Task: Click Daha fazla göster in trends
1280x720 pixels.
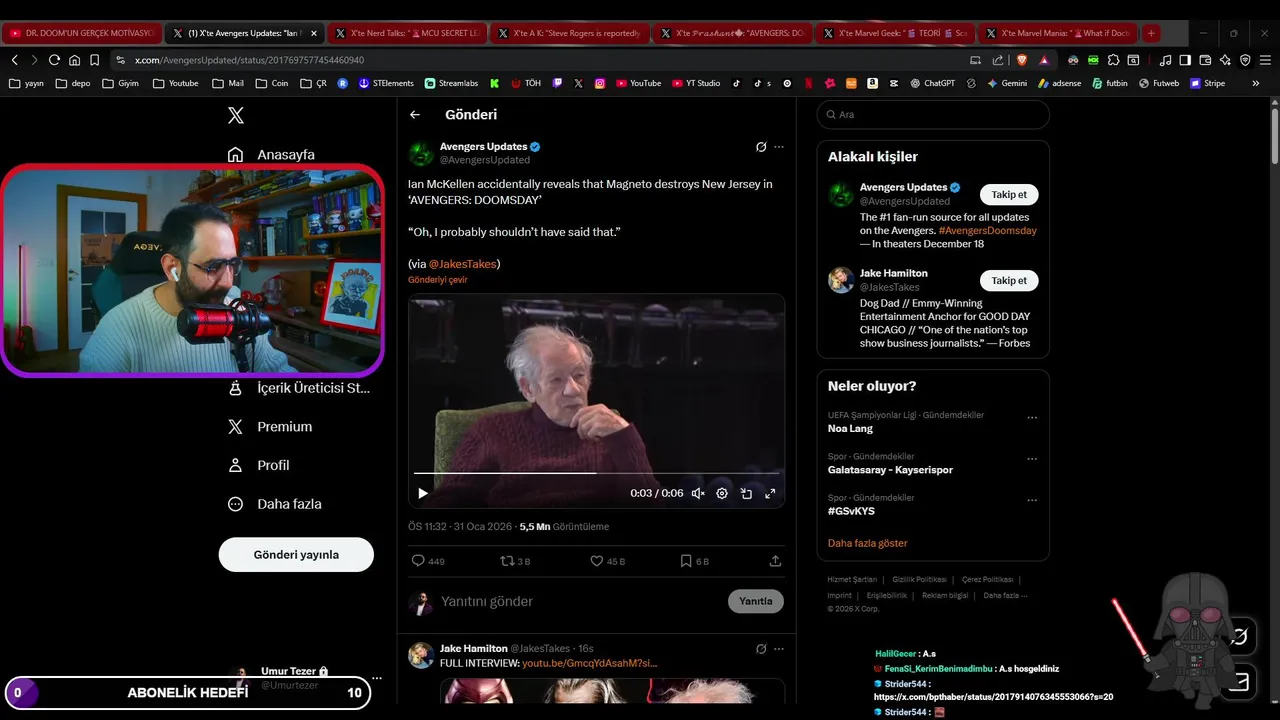Action: pyautogui.click(x=868, y=544)
